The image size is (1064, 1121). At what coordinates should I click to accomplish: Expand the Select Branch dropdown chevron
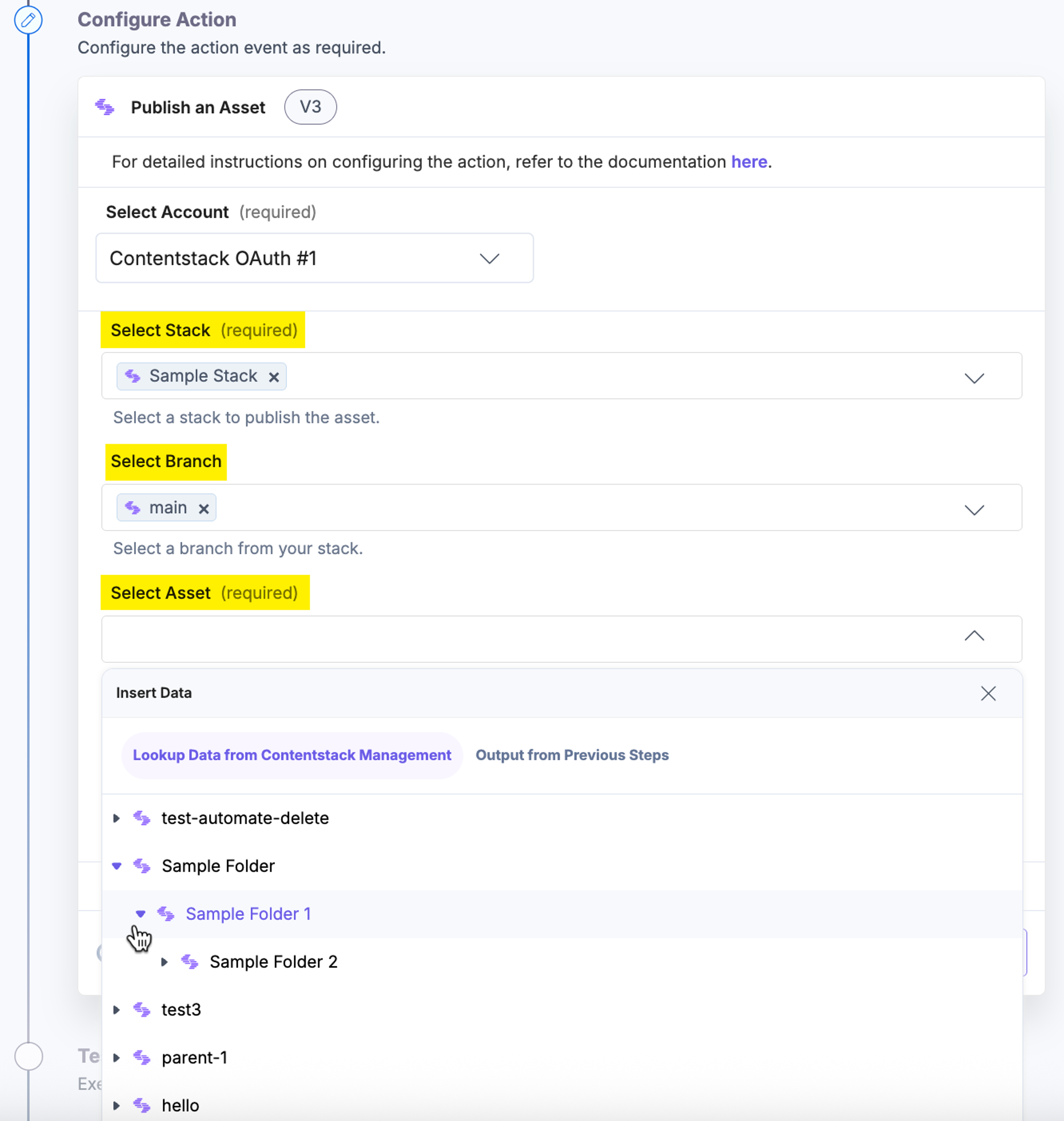coord(974,510)
